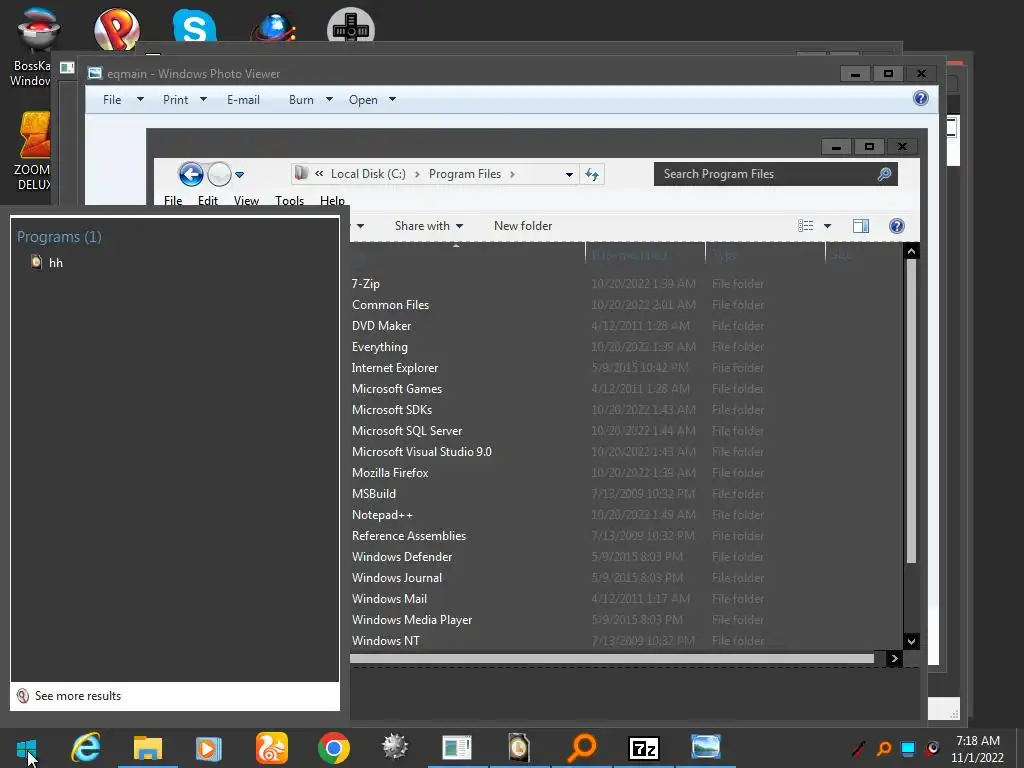Image resolution: width=1024 pixels, height=768 pixels.
Task: Select the Mozilla Firefox folder
Action: click(x=390, y=473)
